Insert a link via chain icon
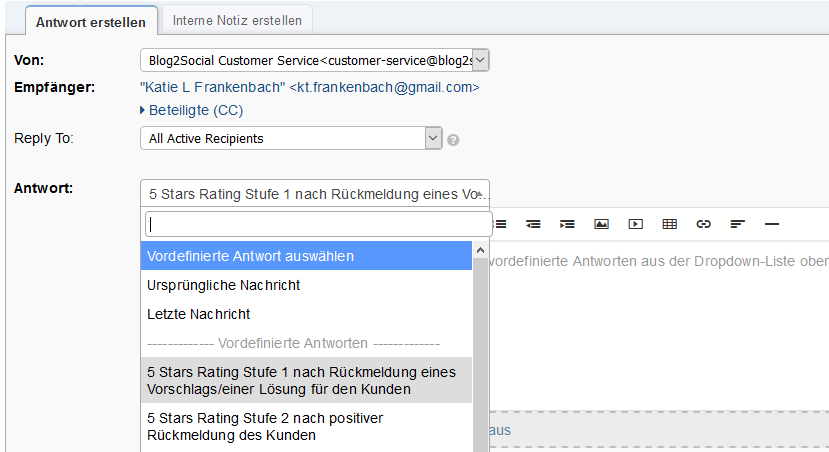The height and width of the screenshot is (452, 829). [704, 224]
